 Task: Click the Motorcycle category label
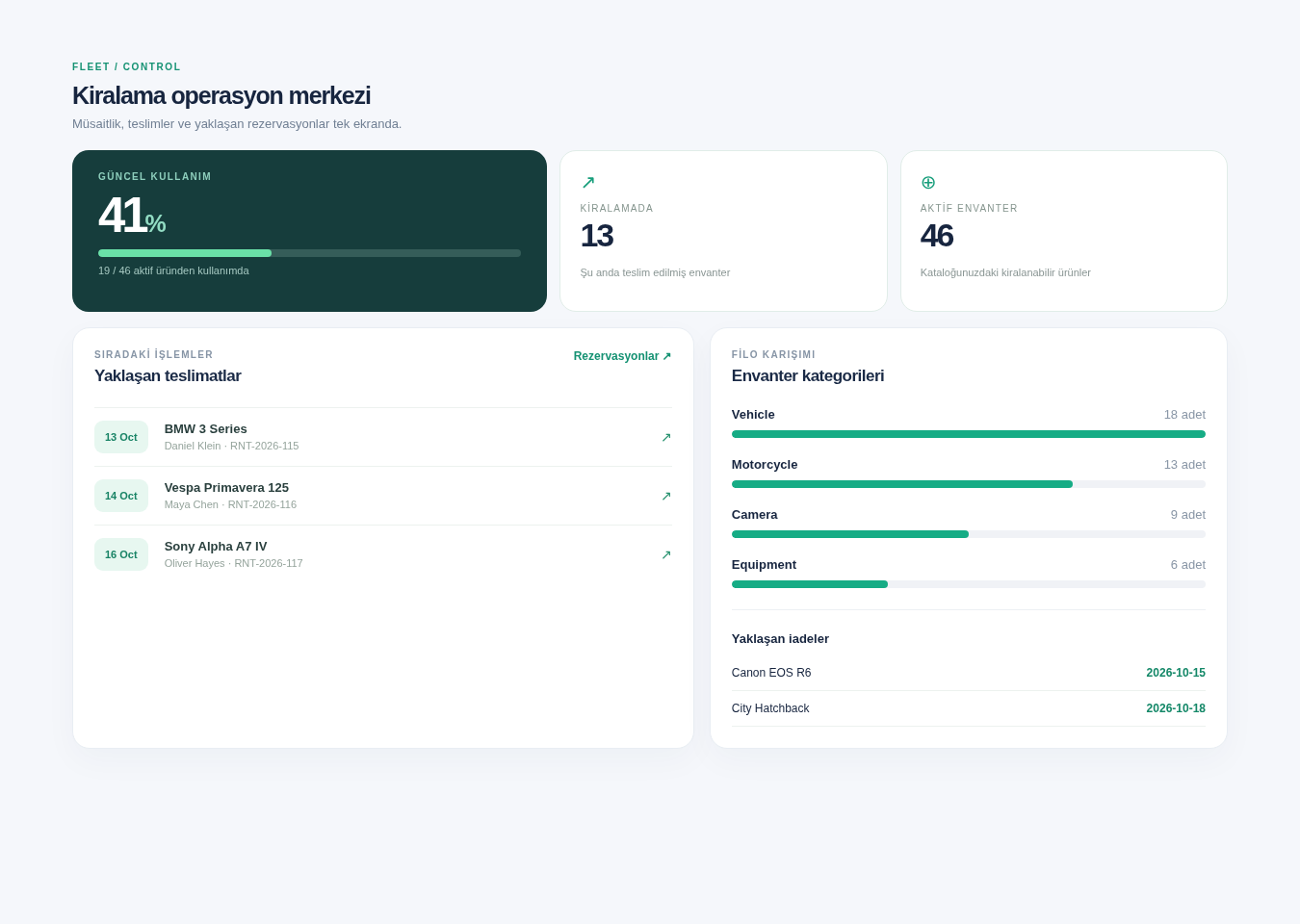765,465
